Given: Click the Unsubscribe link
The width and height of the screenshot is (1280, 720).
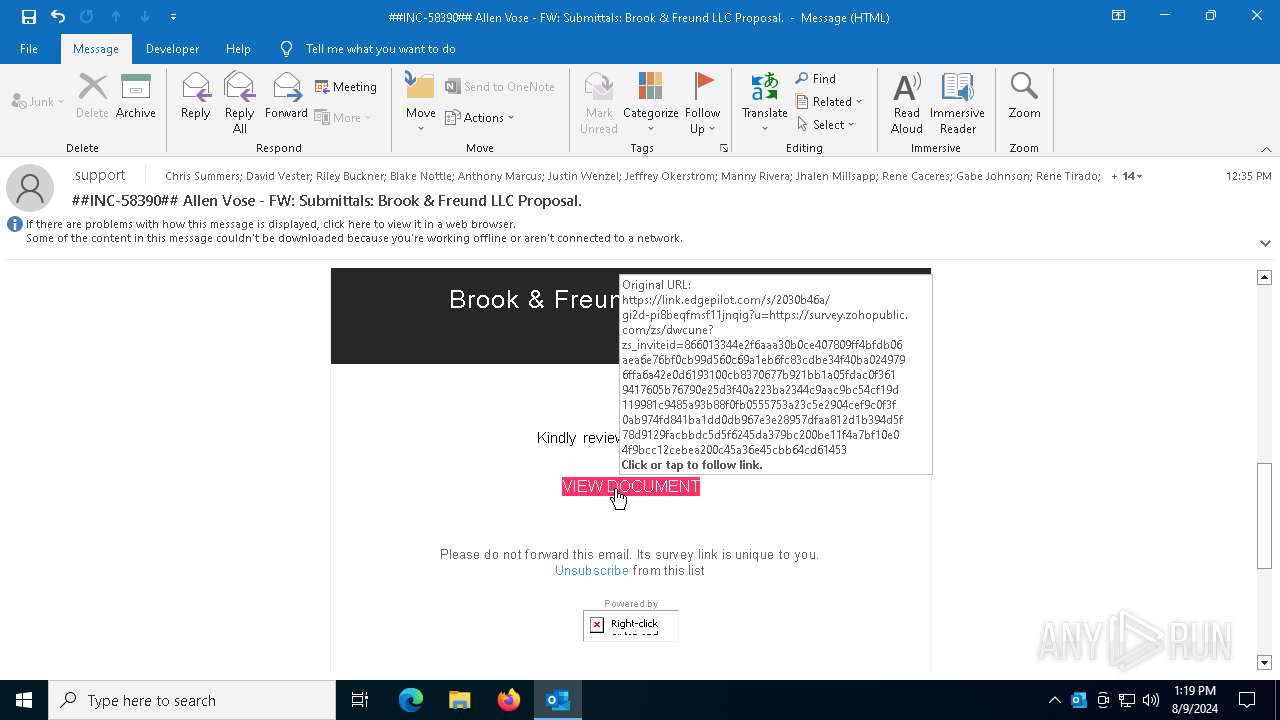Looking at the screenshot, I should (592, 570).
